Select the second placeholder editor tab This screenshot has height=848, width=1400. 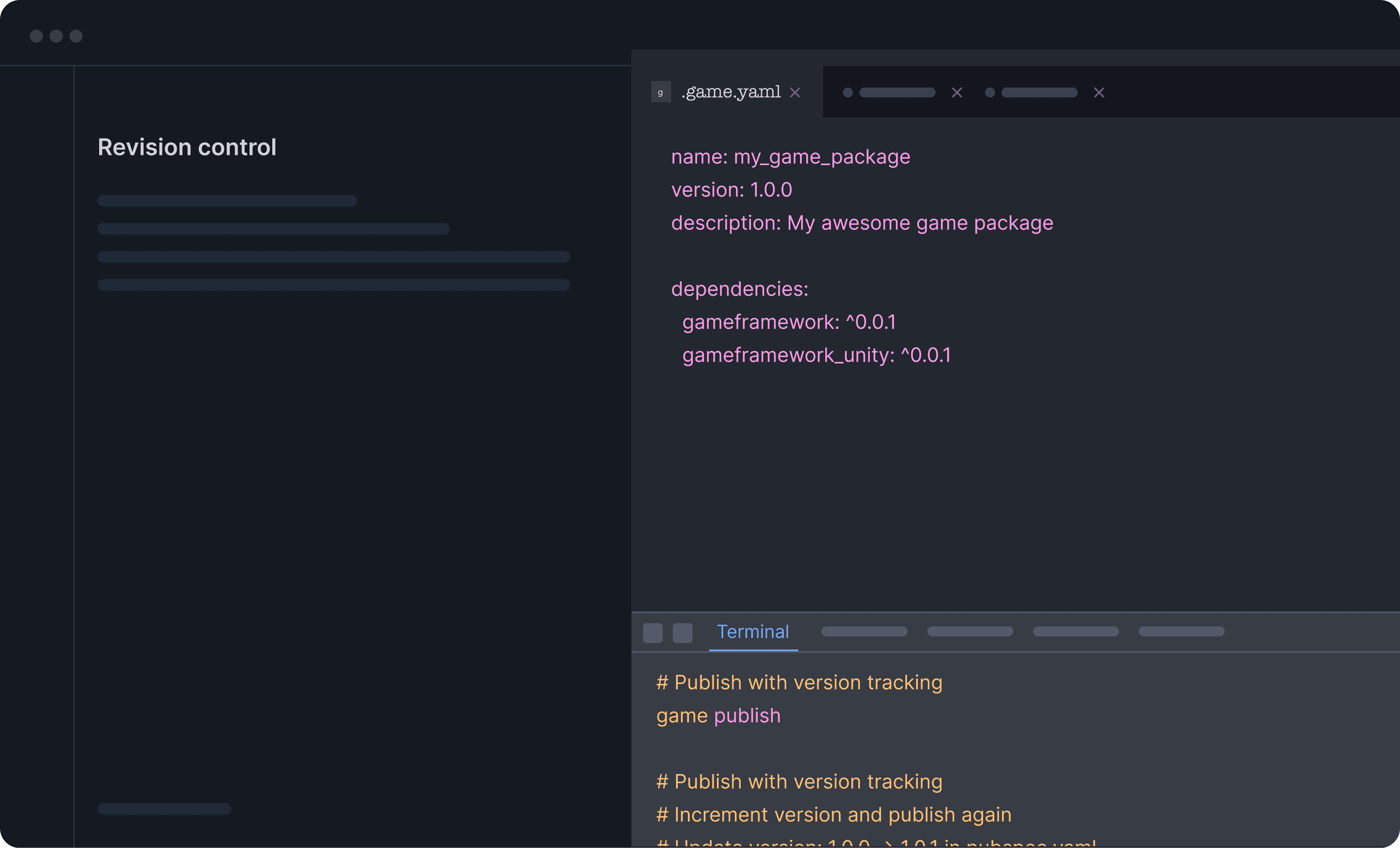tap(897, 93)
